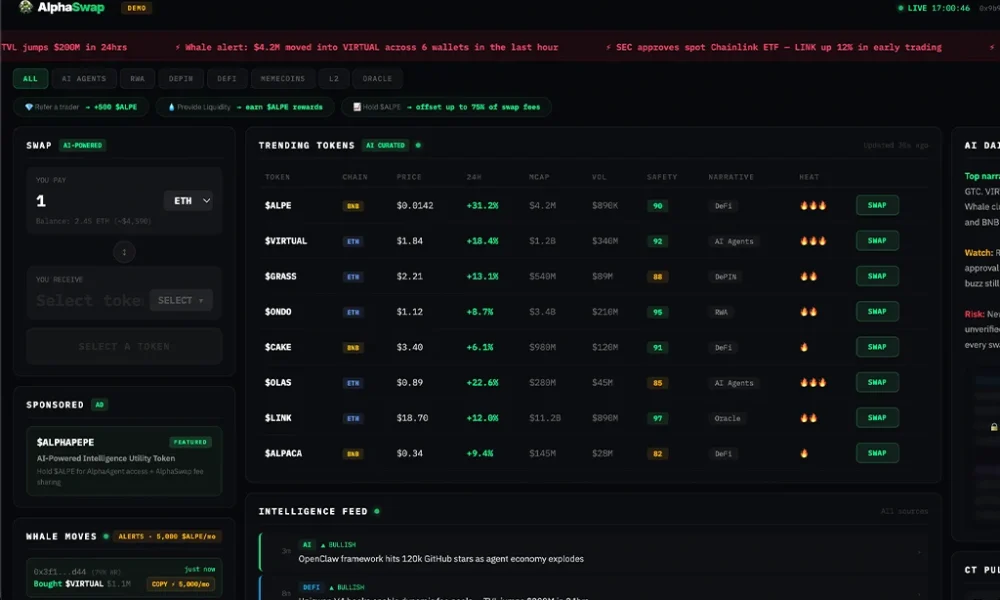Select the AI AGENTS category tab
1000x600 pixels.
point(83,78)
